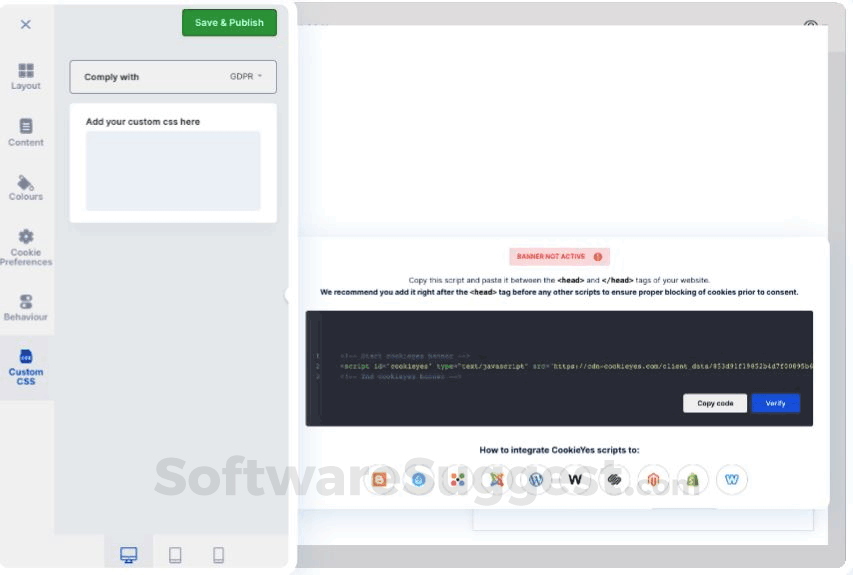Open Cookie Preferences settings

pyautogui.click(x=26, y=248)
